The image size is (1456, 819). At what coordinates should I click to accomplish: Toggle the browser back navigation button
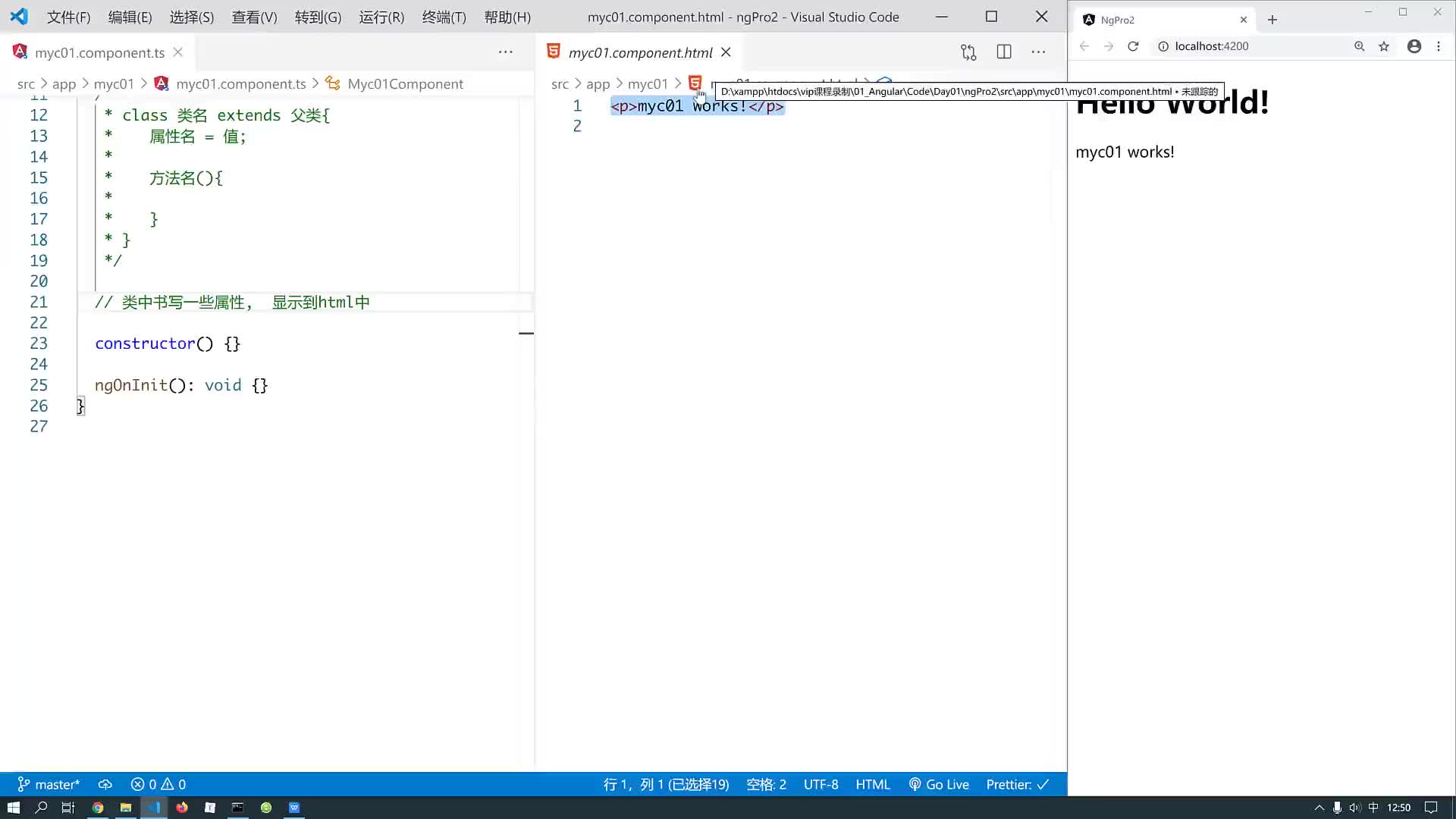pyautogui.click(x=1085, y=46)
